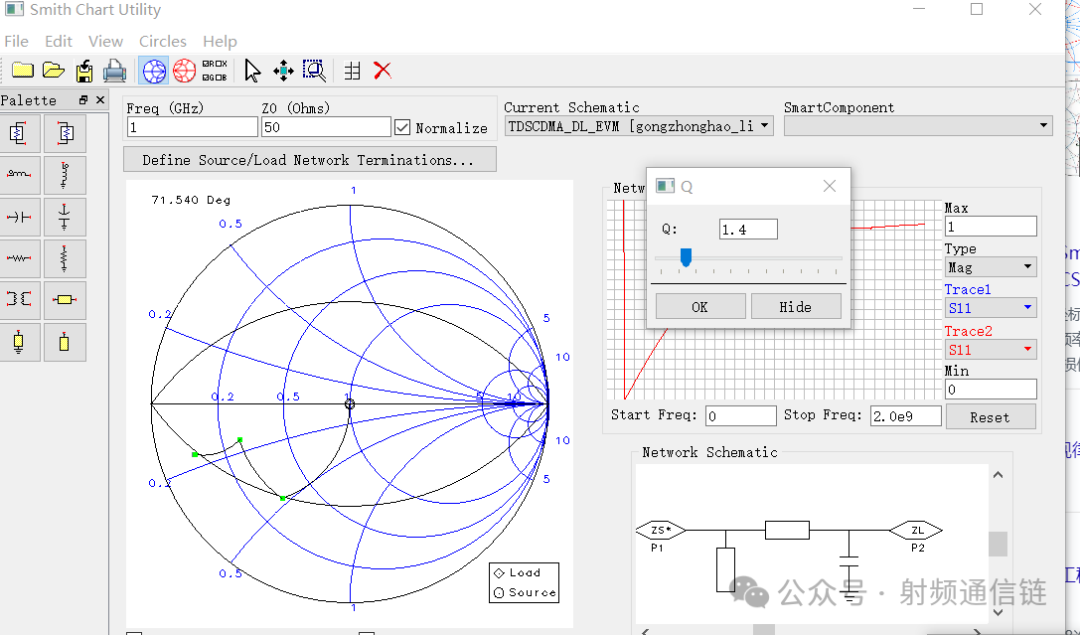Open the View menu
The width and height of the screenshot is (1080, 635).
click(x=105, y=41)
